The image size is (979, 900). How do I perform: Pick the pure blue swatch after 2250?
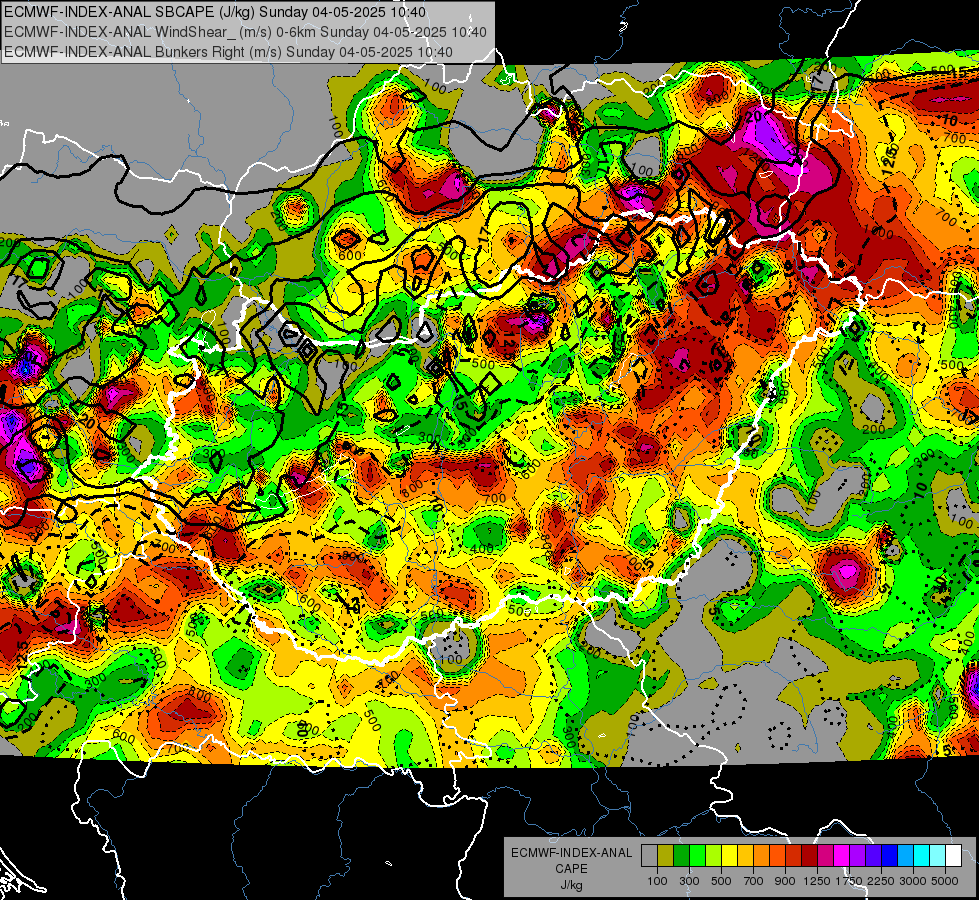889,856
